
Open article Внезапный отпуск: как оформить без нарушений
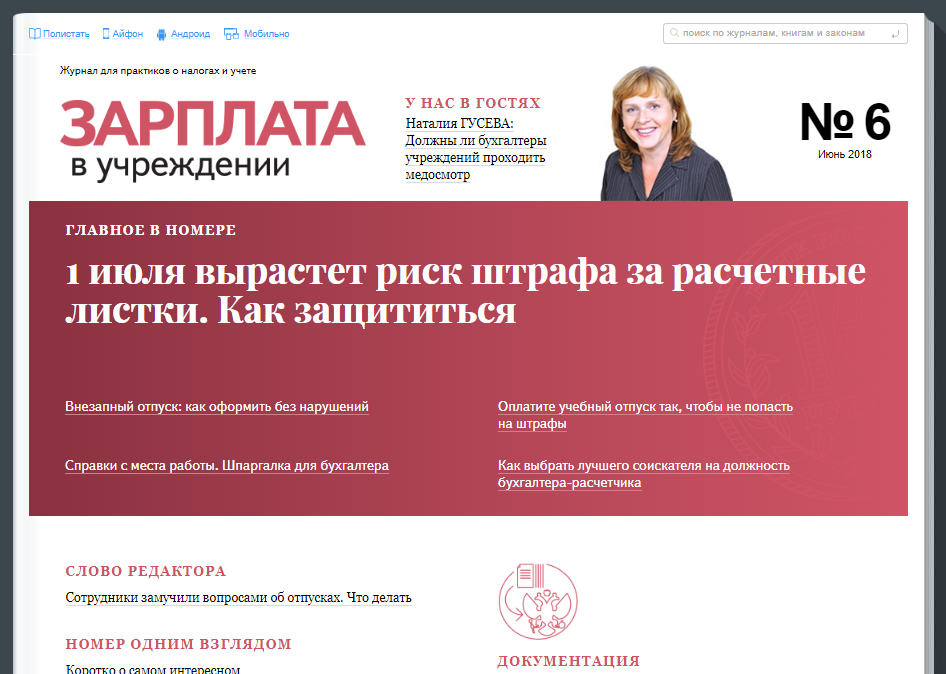click(x=217, y=407)
